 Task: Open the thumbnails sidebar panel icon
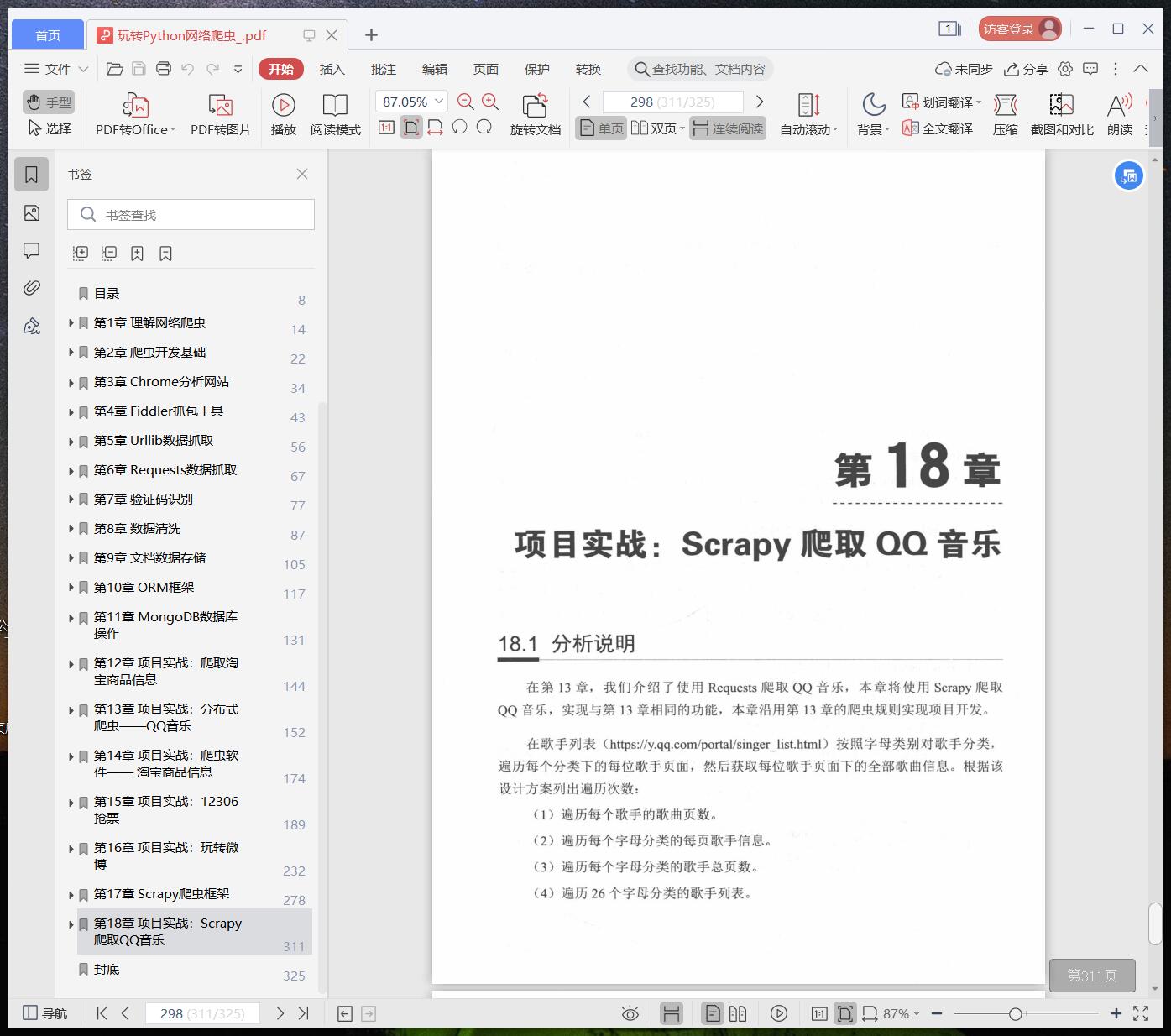[32, 213]
